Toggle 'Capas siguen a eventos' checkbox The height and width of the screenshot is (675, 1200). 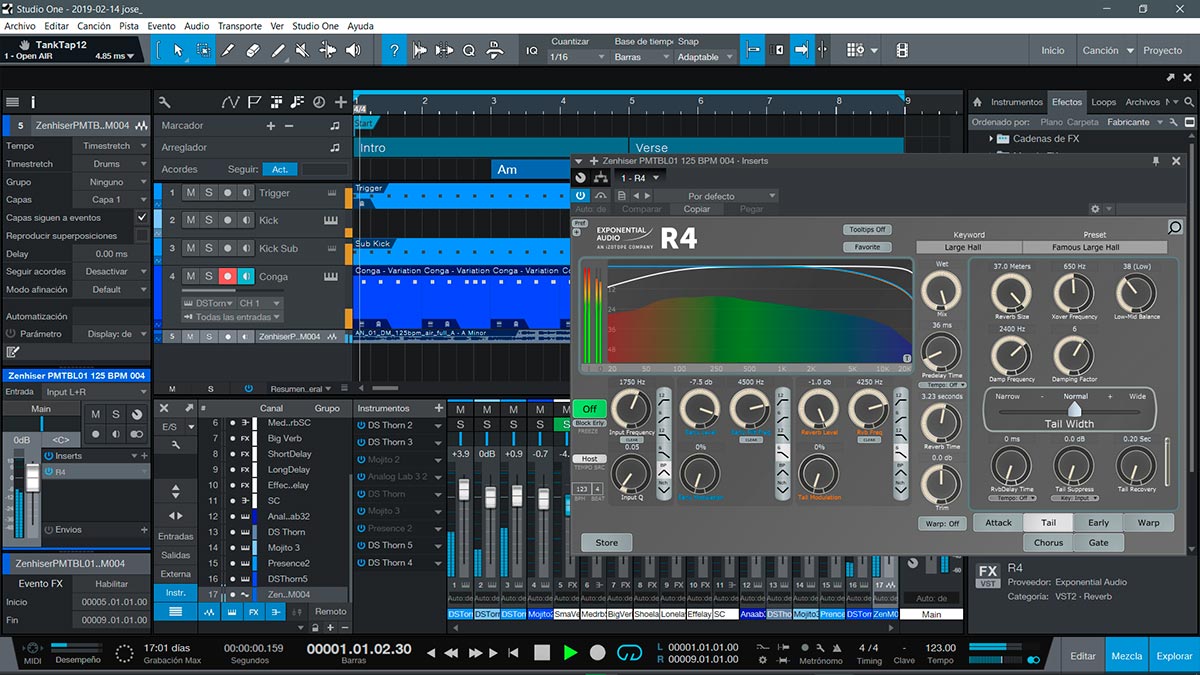[142, 217]
